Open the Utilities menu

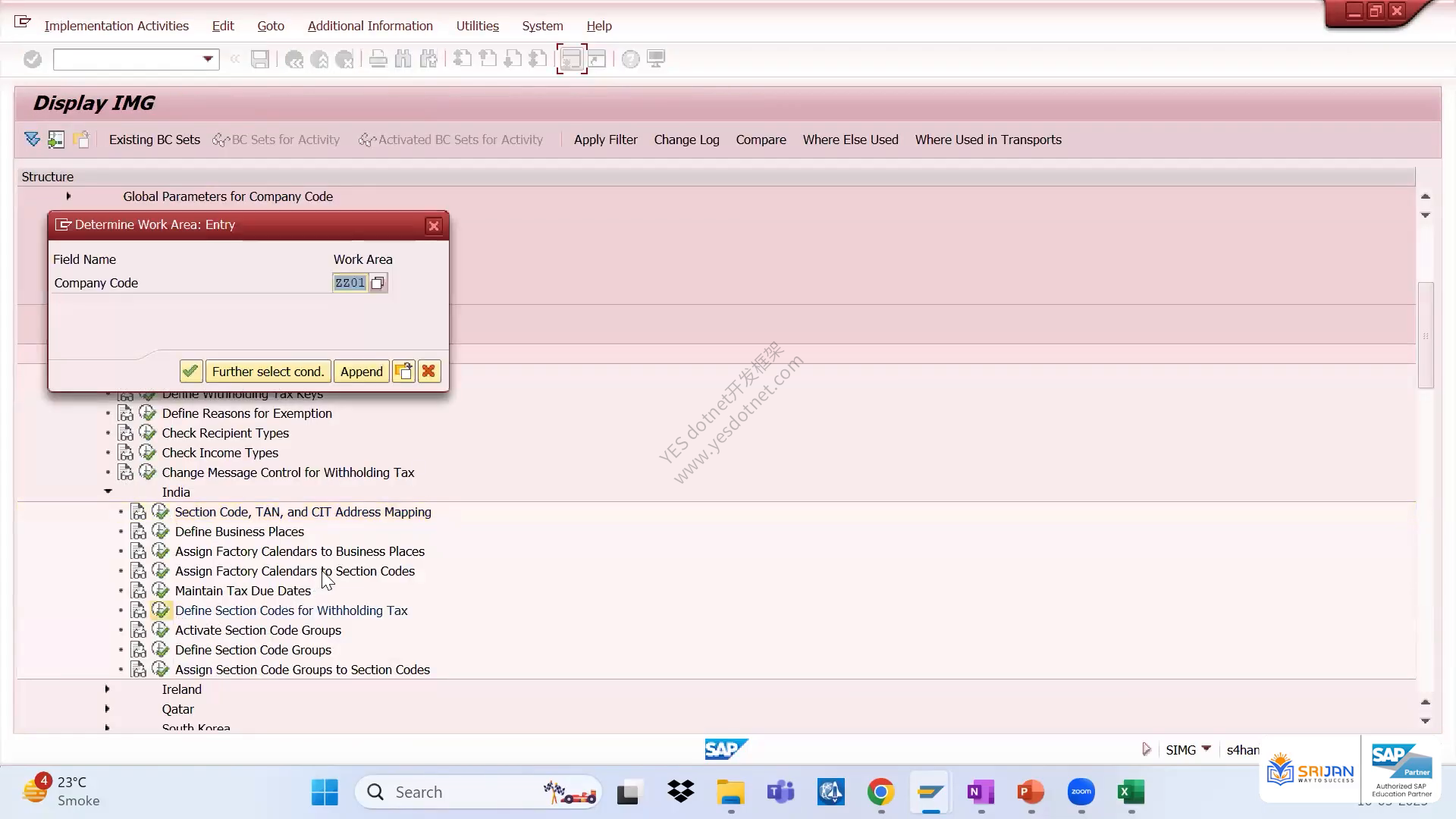pos(477,26)
